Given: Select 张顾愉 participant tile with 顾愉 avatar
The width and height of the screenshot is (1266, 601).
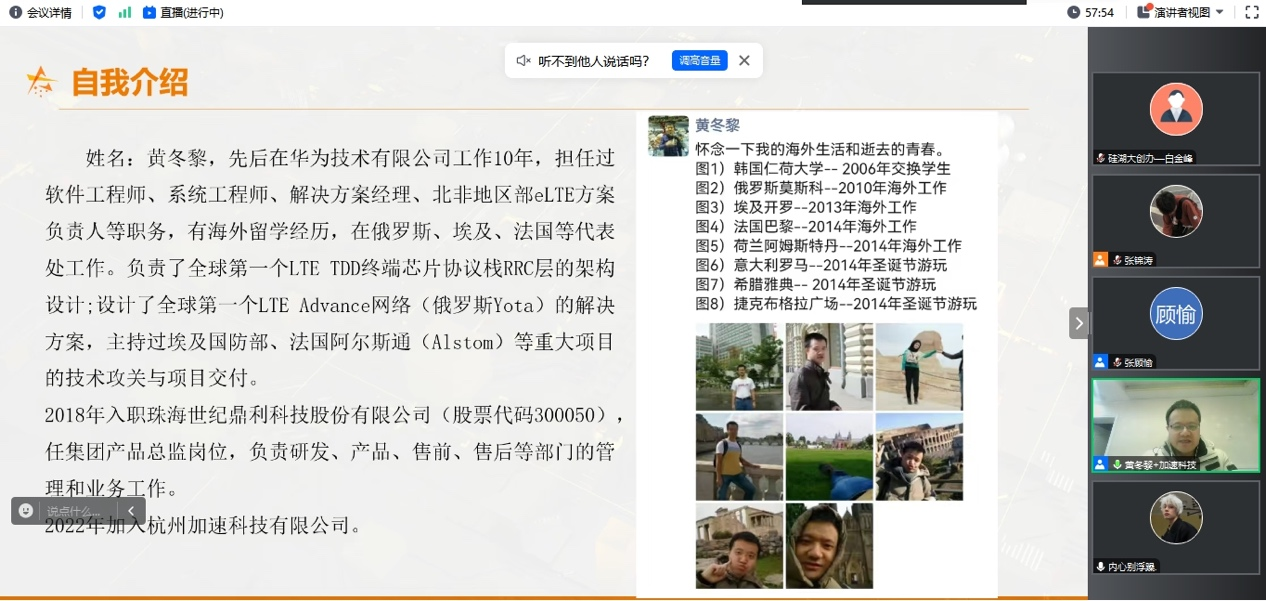Looking at the screenshot, I should point(1175,322).
